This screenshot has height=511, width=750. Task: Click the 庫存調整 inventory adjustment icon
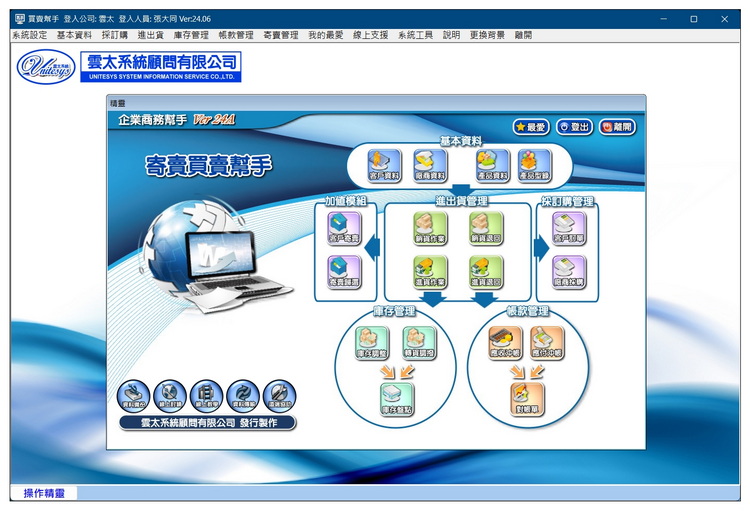point(373,344)
